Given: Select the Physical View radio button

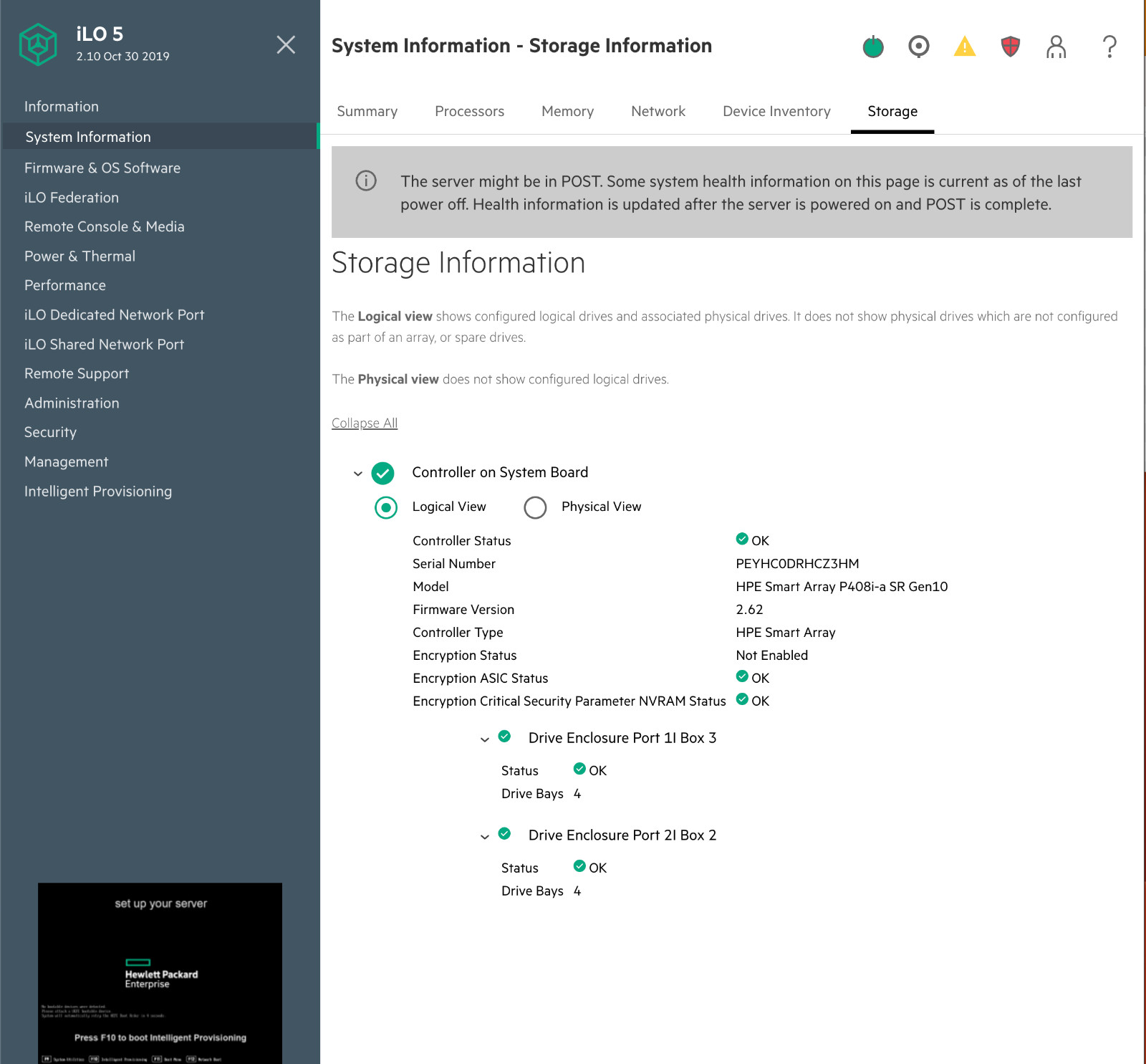Looking at the screenshot, I should pos(535,507).
